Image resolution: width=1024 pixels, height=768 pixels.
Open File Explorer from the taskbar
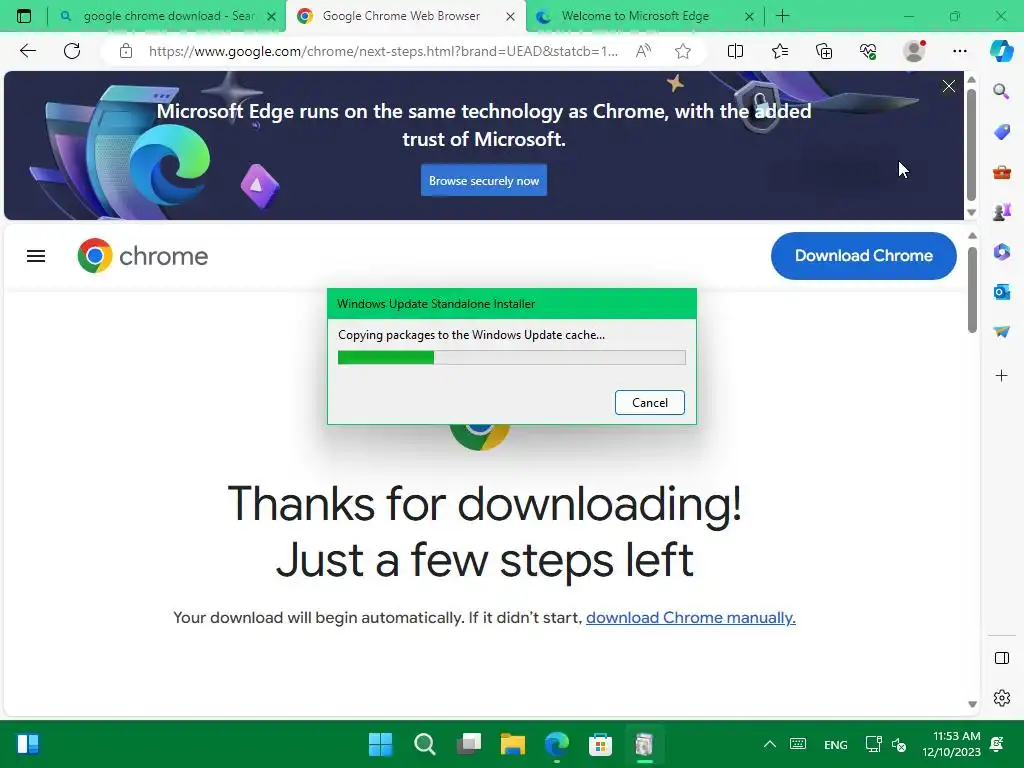point(513,744)
